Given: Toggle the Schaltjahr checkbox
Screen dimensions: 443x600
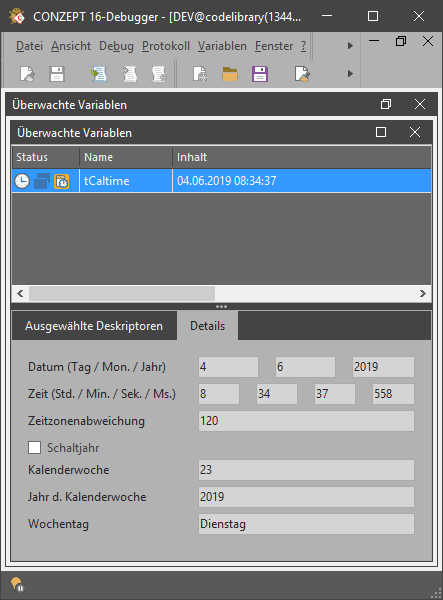Looking at the screenshot, I should tap(34, 447).
